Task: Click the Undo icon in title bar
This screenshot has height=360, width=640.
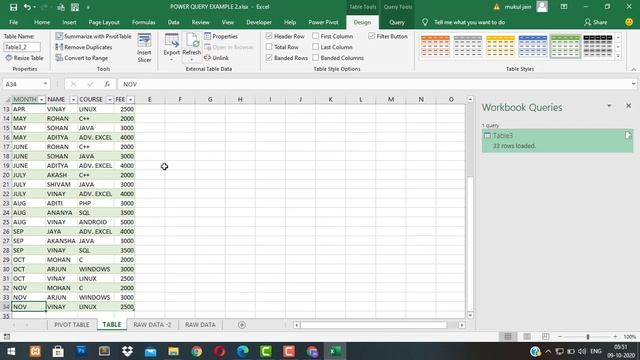Action: (27, 7)
